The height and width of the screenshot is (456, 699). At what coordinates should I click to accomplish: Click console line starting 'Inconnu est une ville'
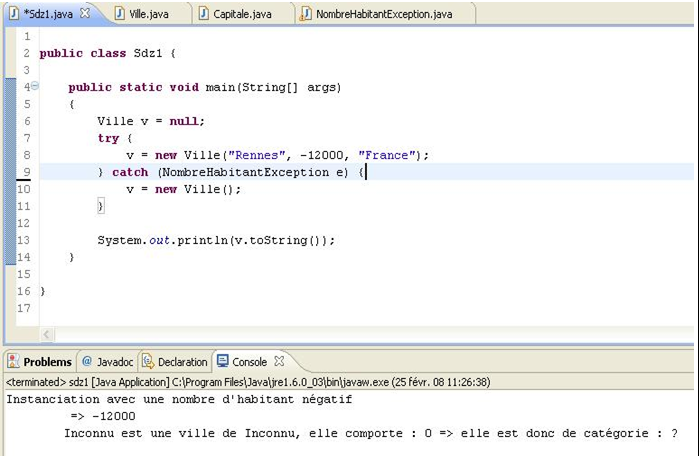click(x=371, y=433)
